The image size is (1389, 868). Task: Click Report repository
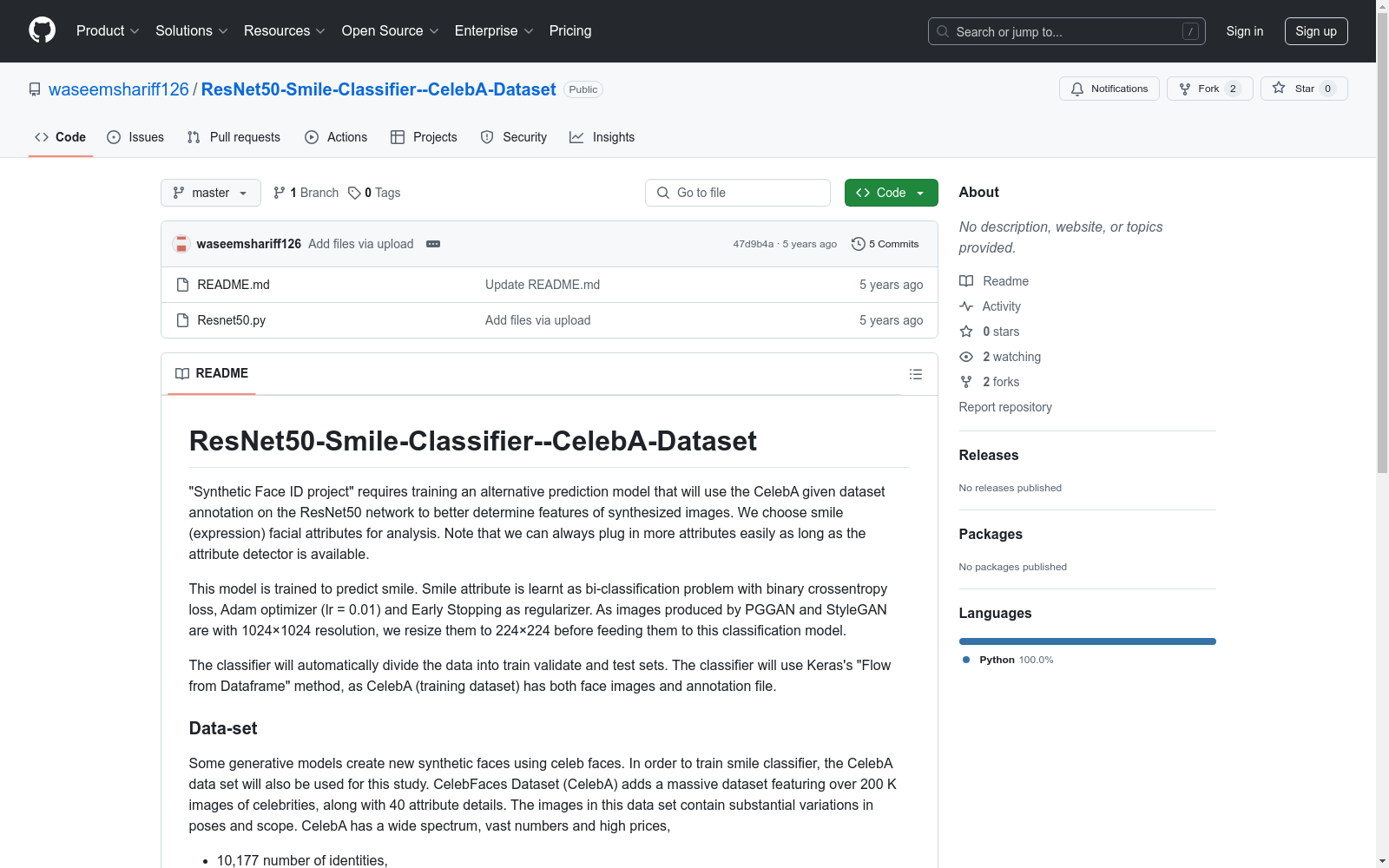1005,407
